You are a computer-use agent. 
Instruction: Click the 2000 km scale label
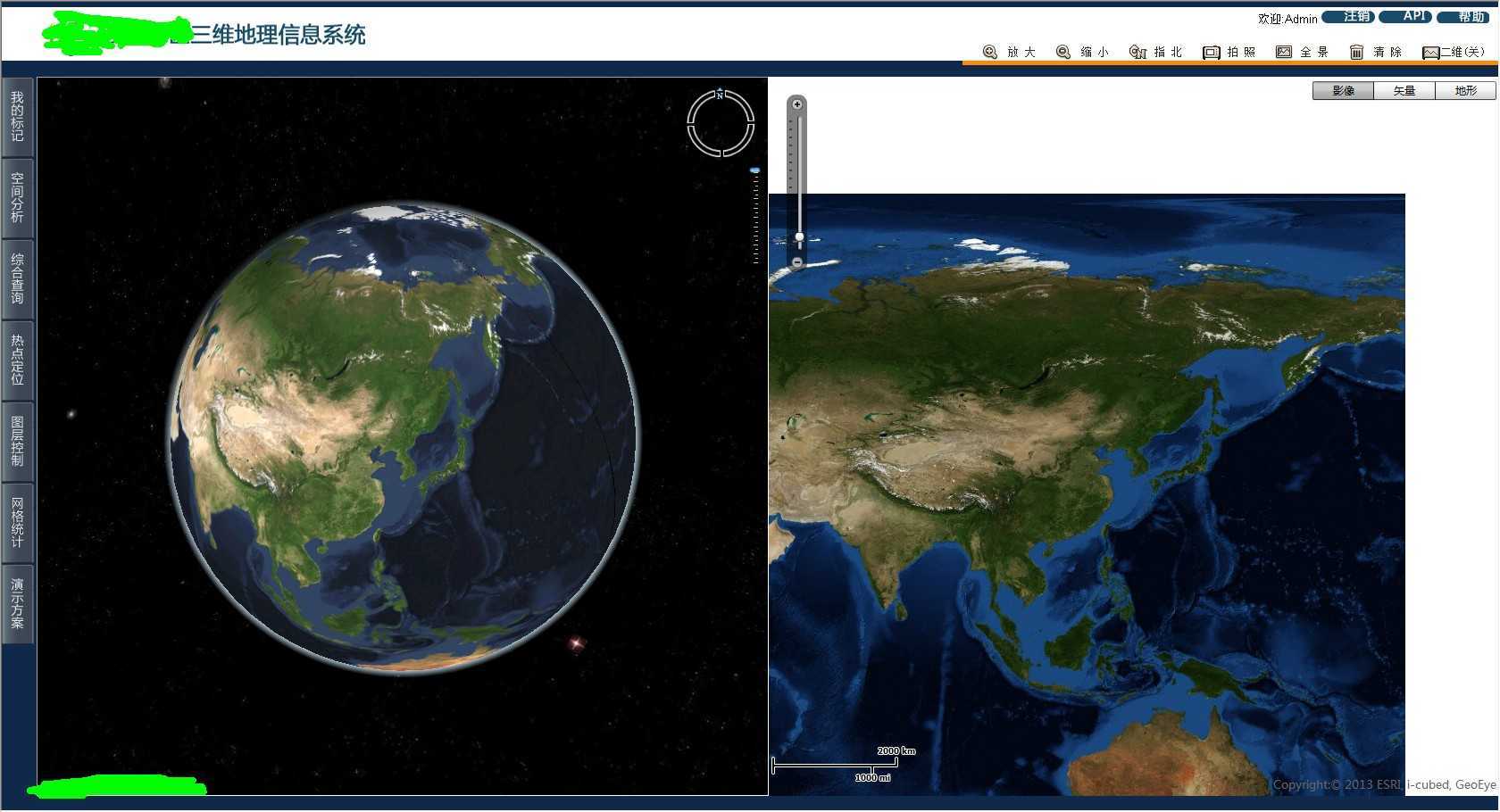896,750
